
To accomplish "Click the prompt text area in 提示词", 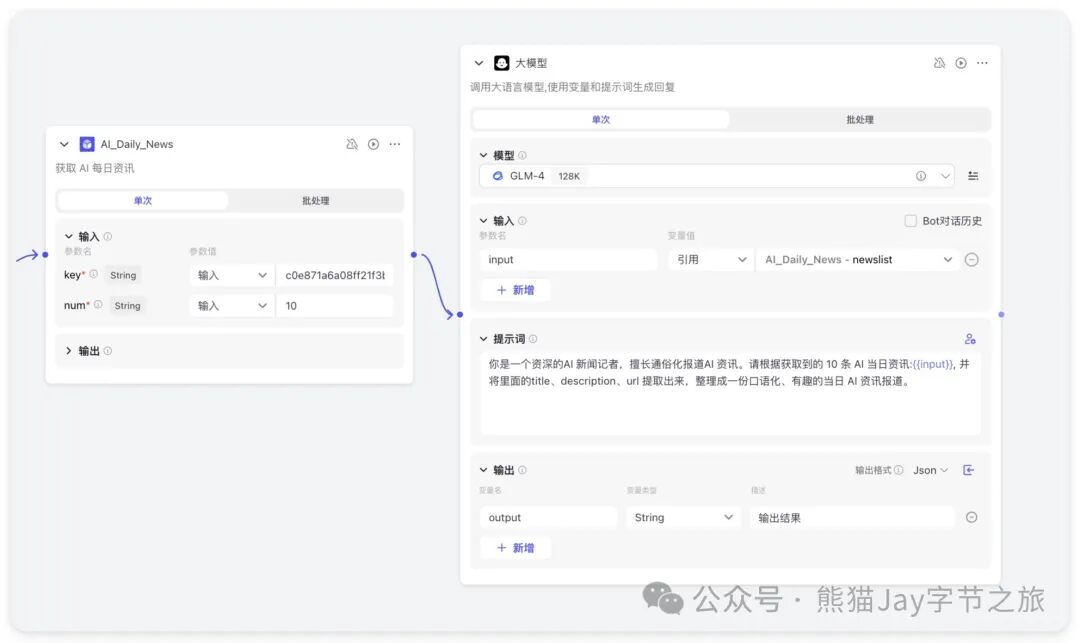I will click(730, 394).
